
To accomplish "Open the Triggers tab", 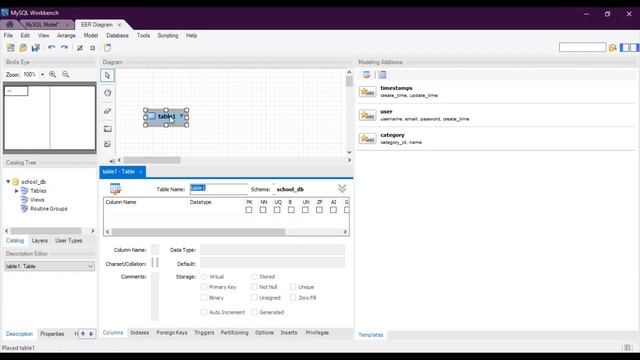I will (x=204, y=333).
